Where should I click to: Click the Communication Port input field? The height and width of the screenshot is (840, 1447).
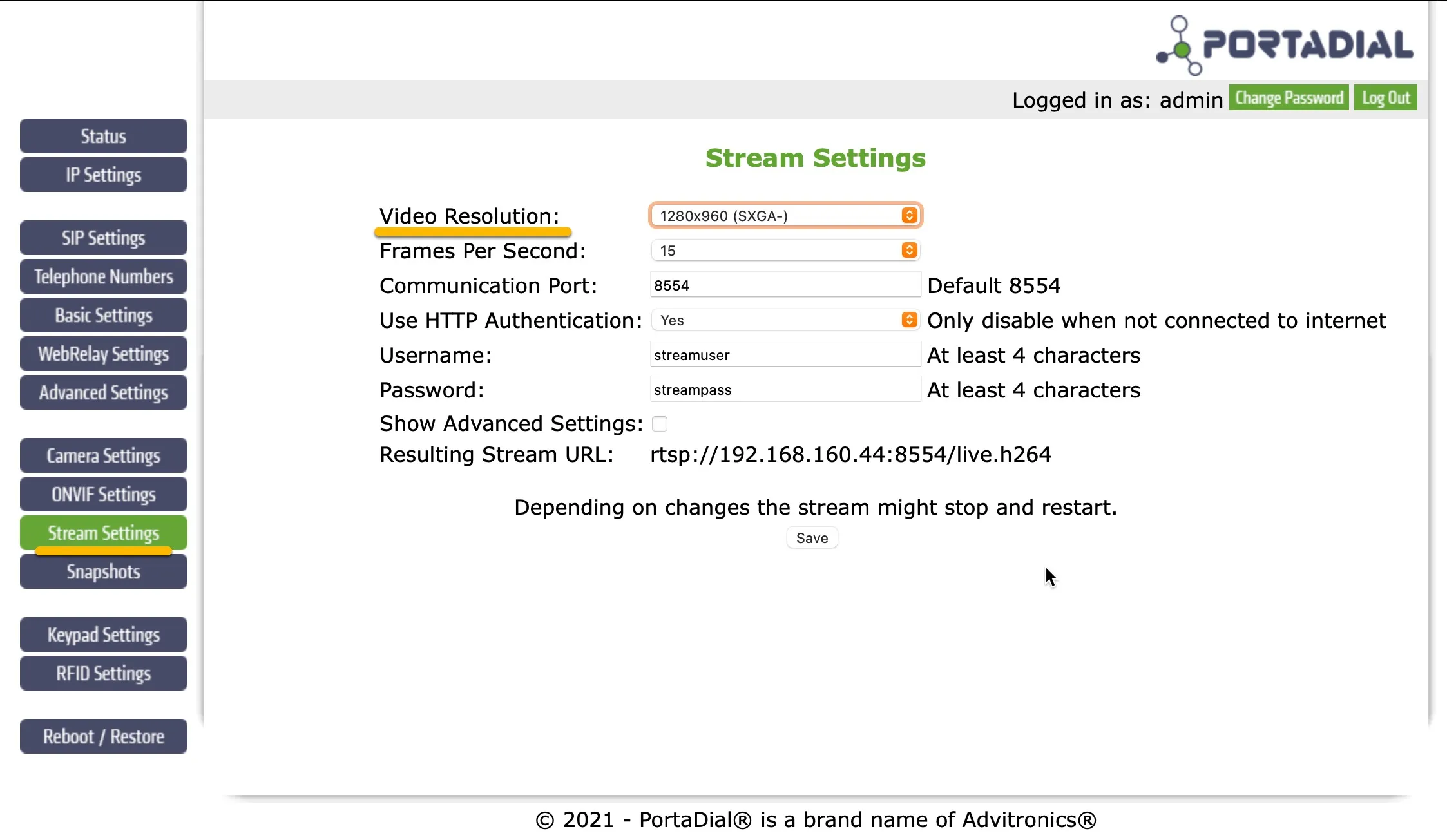tap(785, 285)
